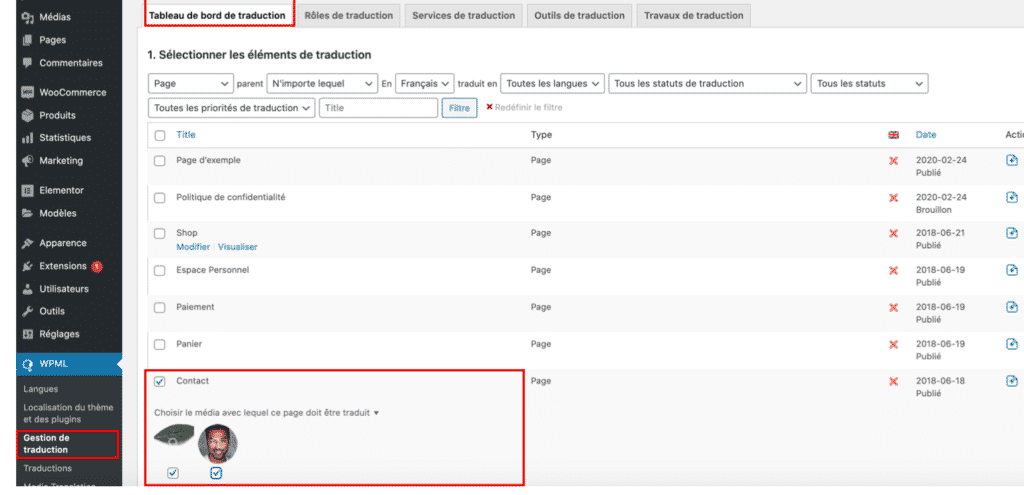Uncheck the Contact row checkbox

(x=160, y=382)
